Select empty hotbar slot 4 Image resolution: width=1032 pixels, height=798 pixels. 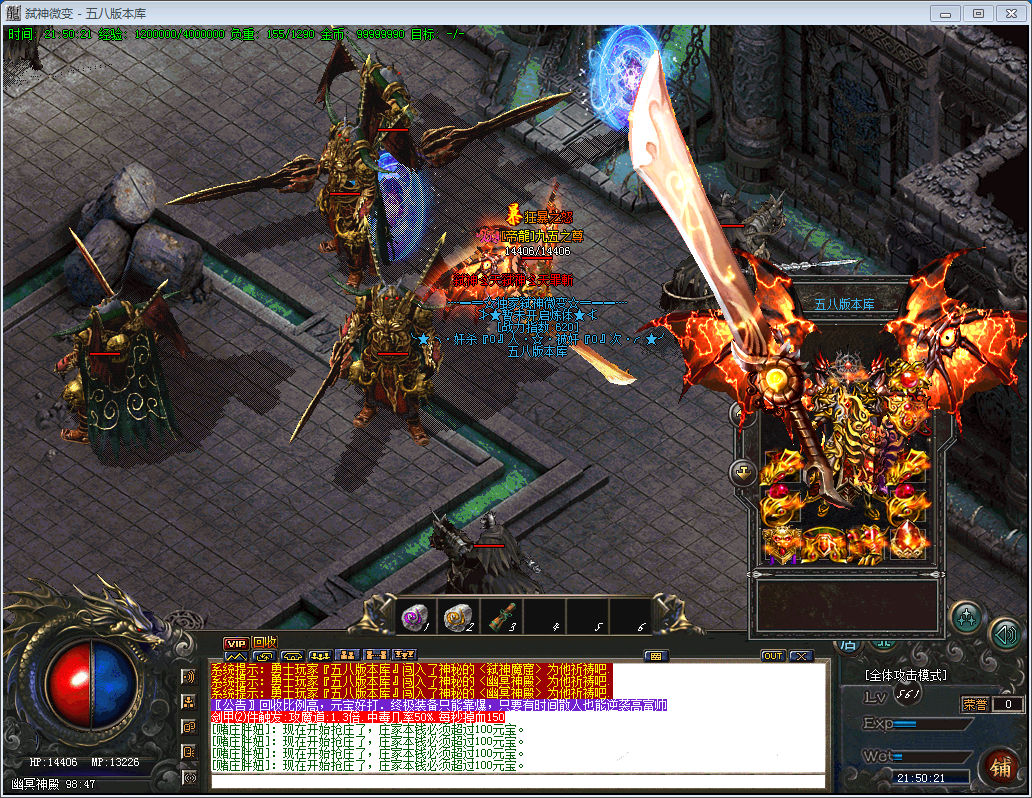tap(545, 617)
